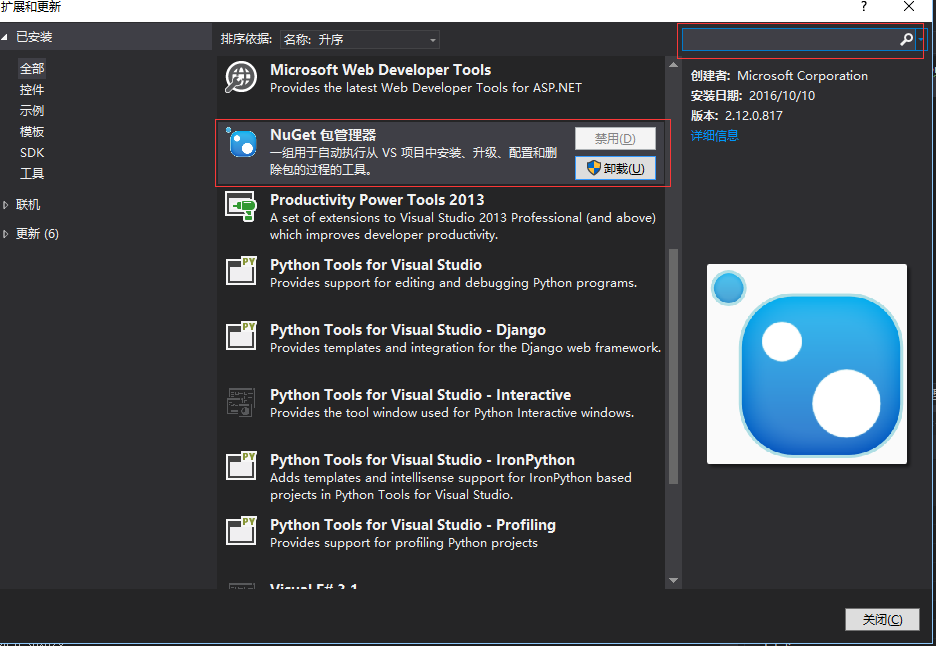Open the 名称: 升序 sort dropdown
Screen dimensions: 936x646
pyautogui.click(x=359, y=39)
